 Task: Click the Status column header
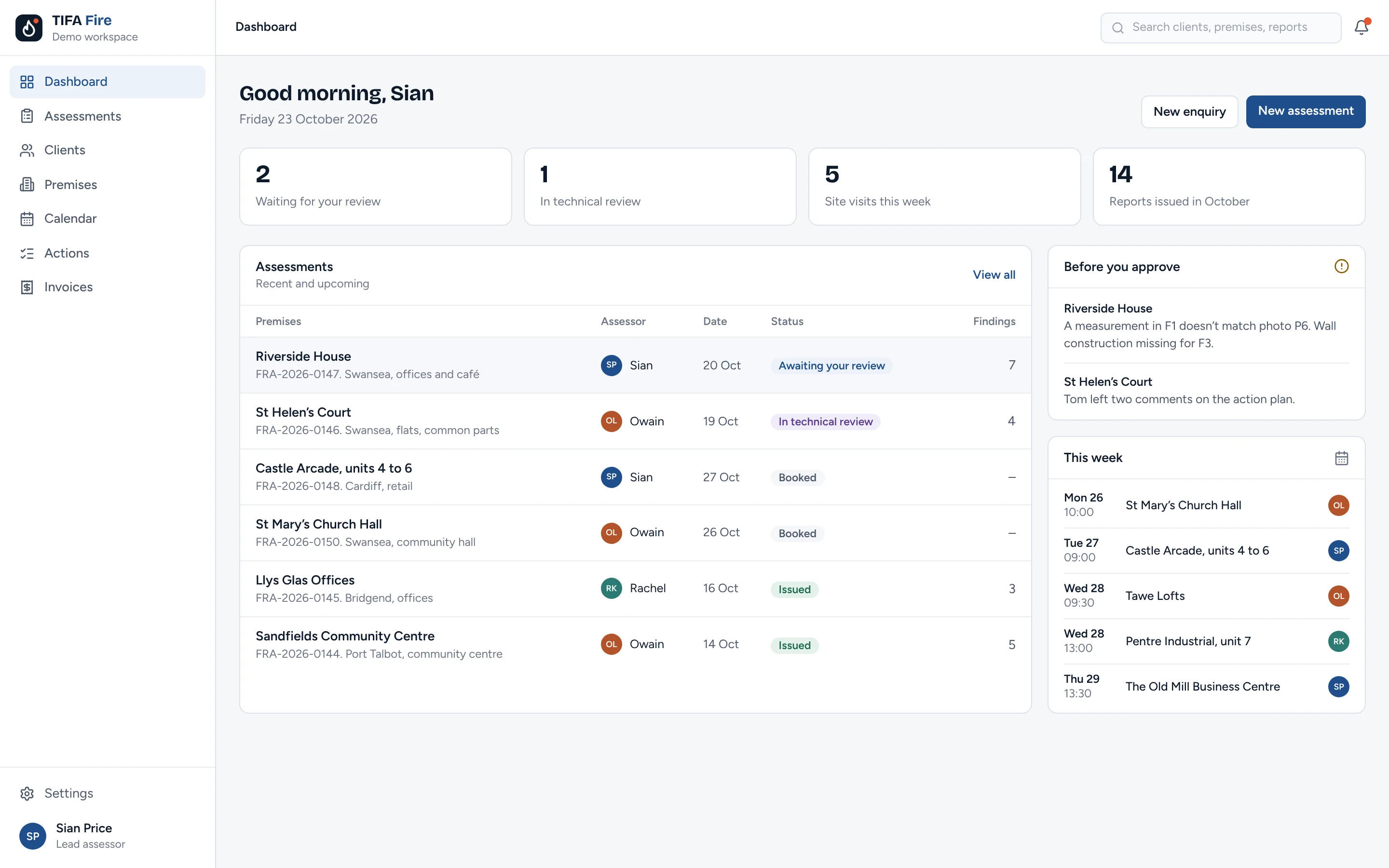tap(786, 322)
